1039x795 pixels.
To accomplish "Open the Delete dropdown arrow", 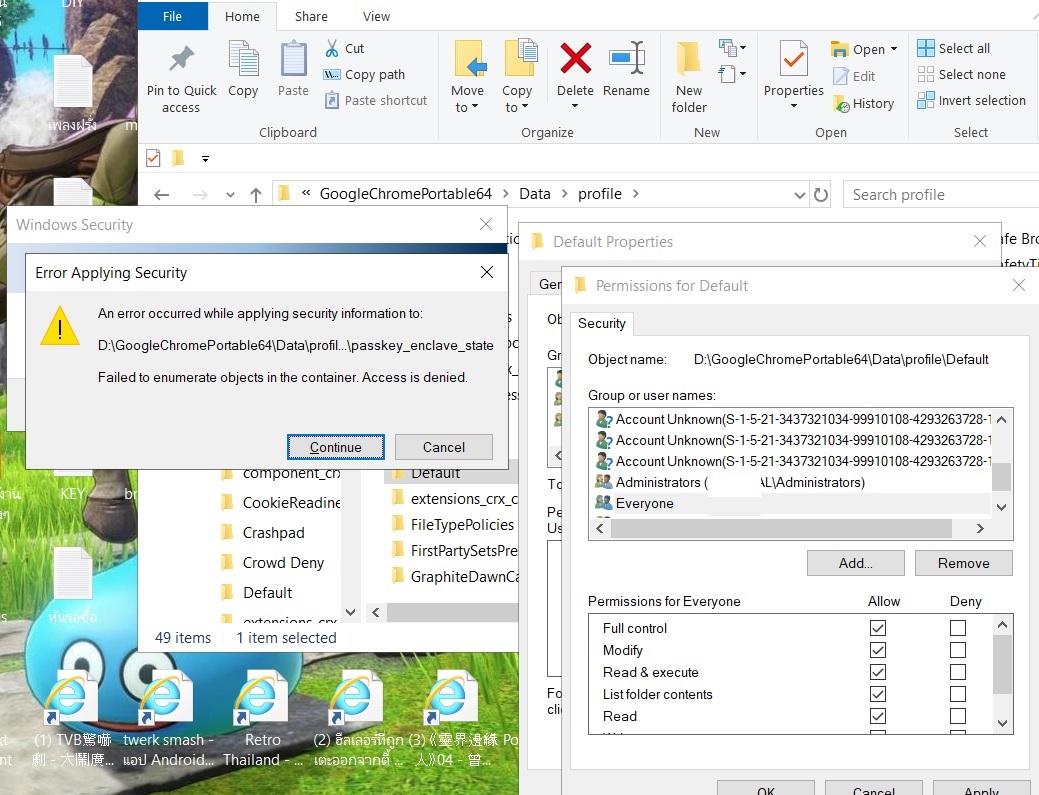I will pos(575,106).
